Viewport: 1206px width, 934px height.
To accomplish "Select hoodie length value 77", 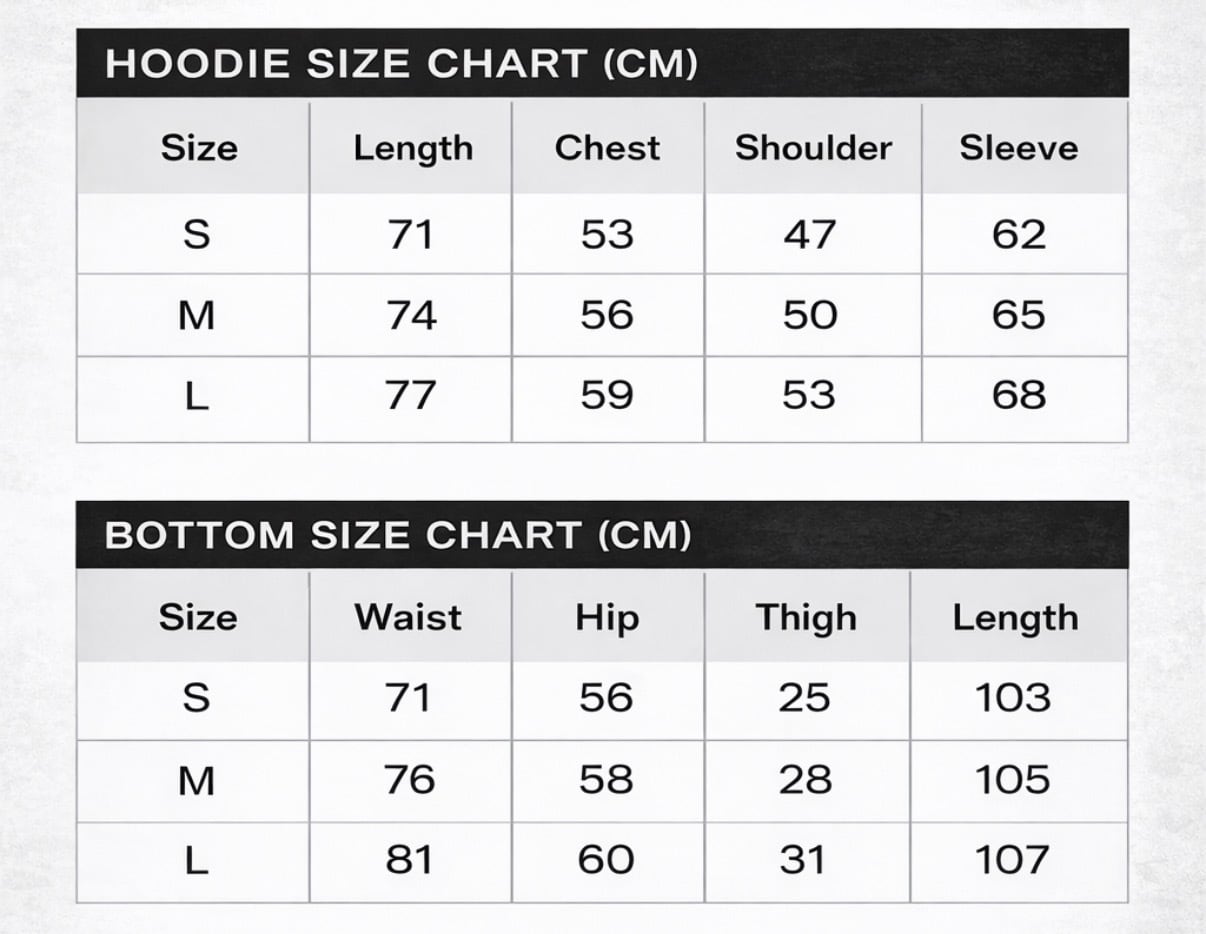I will coord(411,396).
